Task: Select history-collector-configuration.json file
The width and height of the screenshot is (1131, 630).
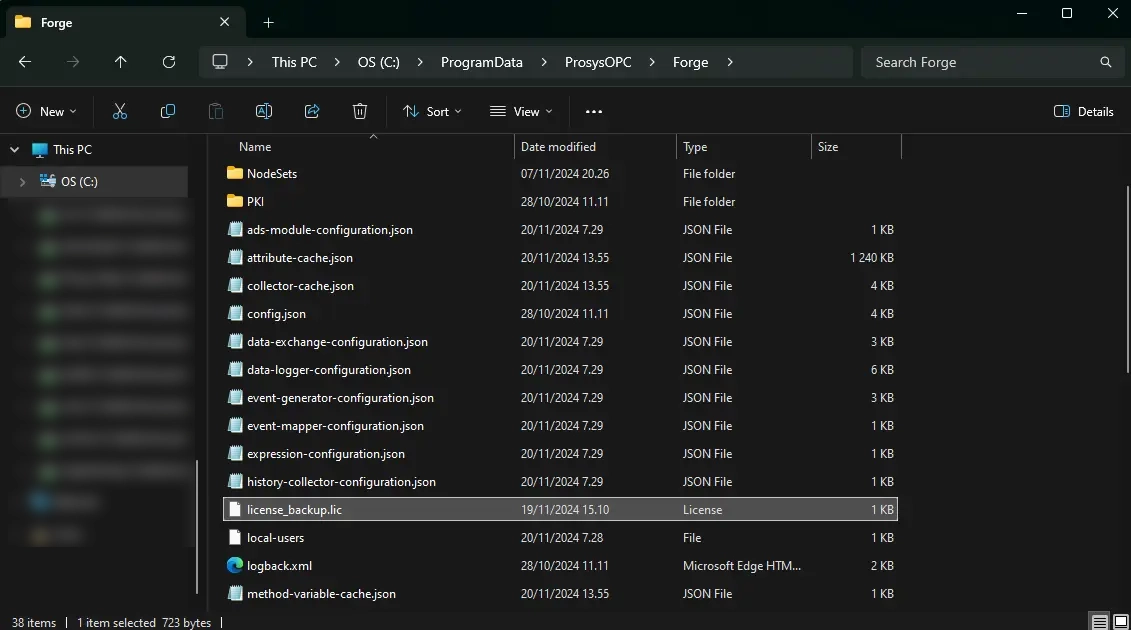Action: pos(560,481)
